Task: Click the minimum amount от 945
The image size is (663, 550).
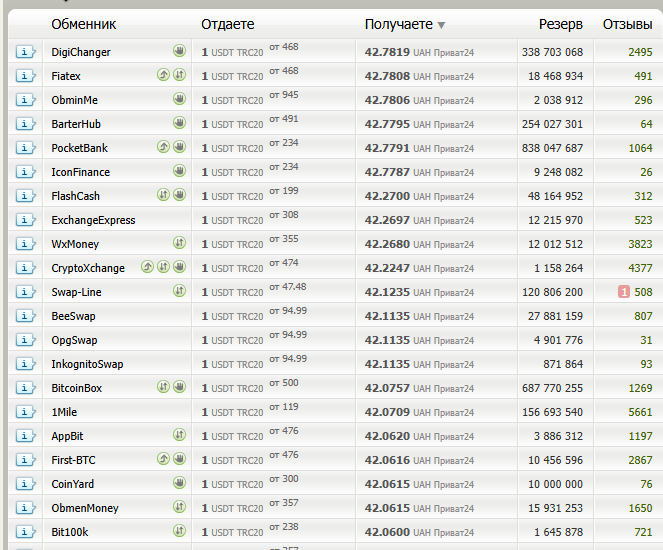Action: pyautogui.click(x=284, y=95)
